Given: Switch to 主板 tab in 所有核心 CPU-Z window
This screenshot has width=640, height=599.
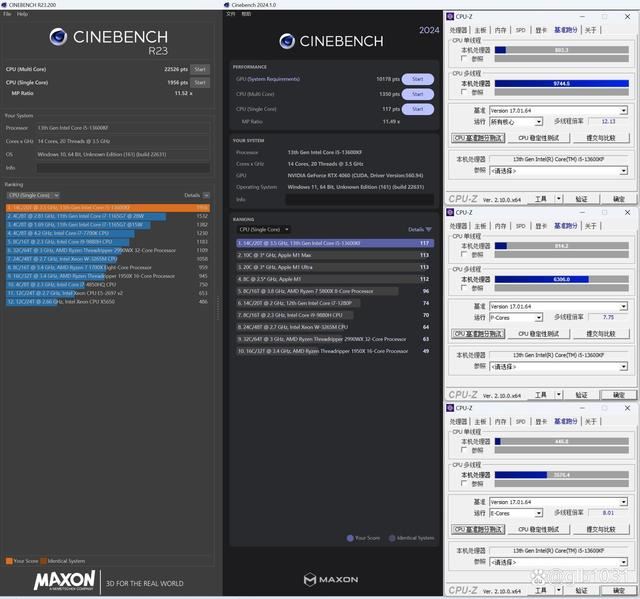Looking at the screenshot, I should (480, 30).
